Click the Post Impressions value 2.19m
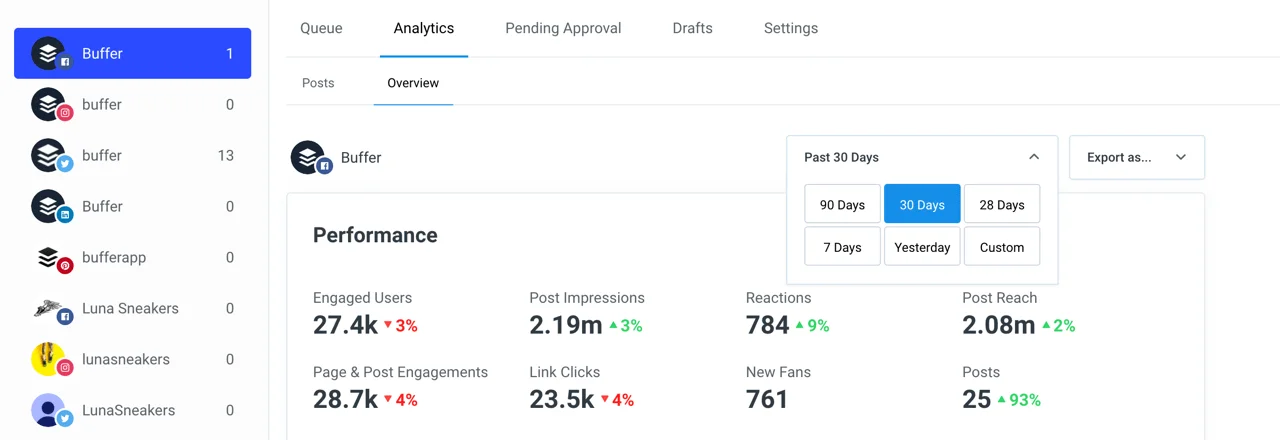Viewport: 1280px width, 440px height. click(566, 325)
